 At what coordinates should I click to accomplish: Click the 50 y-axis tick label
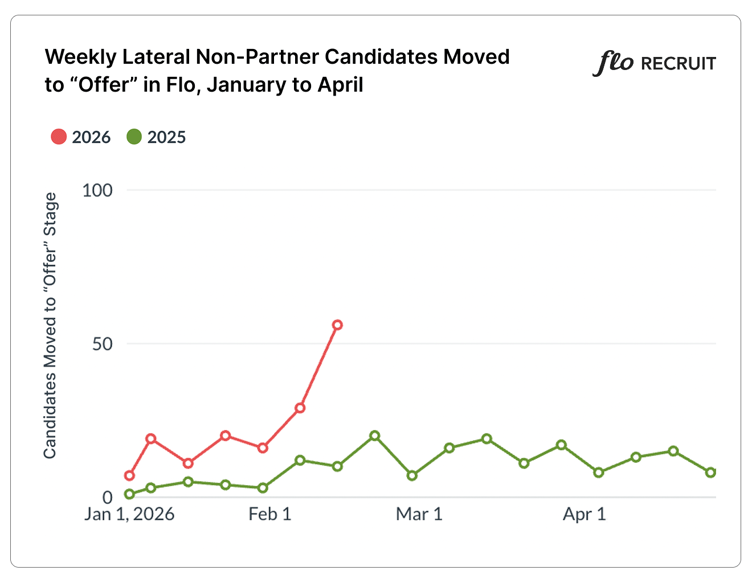pos(101,344)
